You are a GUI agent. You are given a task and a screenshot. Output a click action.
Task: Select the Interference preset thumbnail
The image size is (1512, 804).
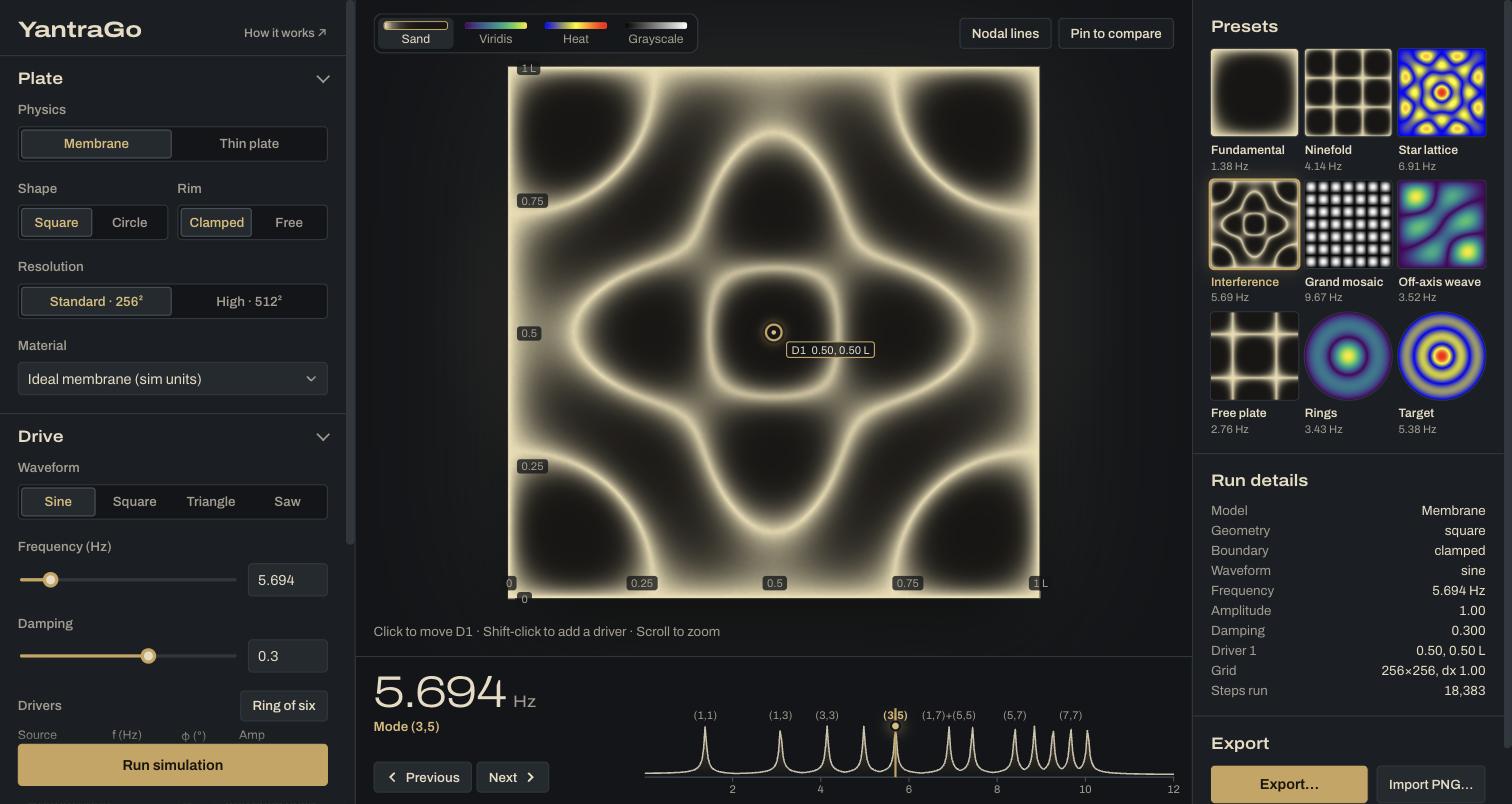point(1255,225)
